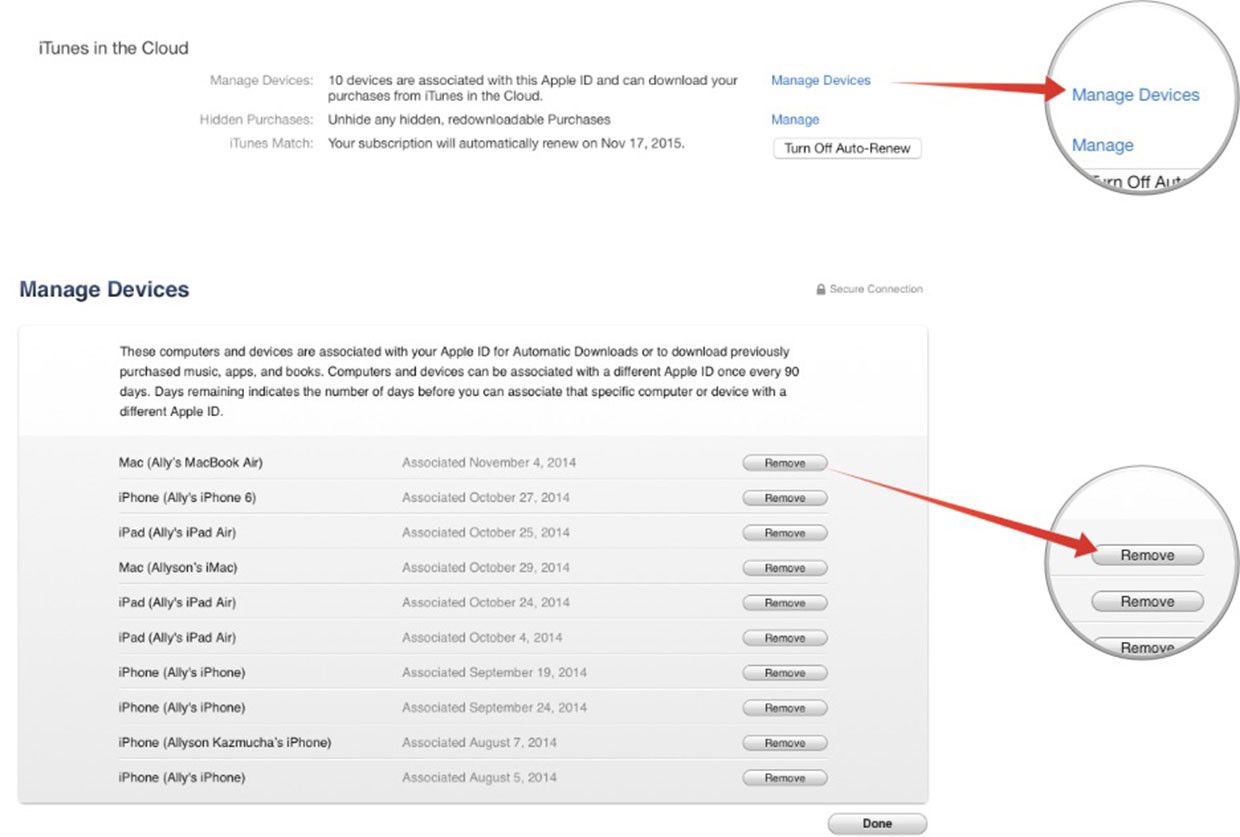Click the magnified Remove button
The image size is (1240, 837).
pos(1146,555)
